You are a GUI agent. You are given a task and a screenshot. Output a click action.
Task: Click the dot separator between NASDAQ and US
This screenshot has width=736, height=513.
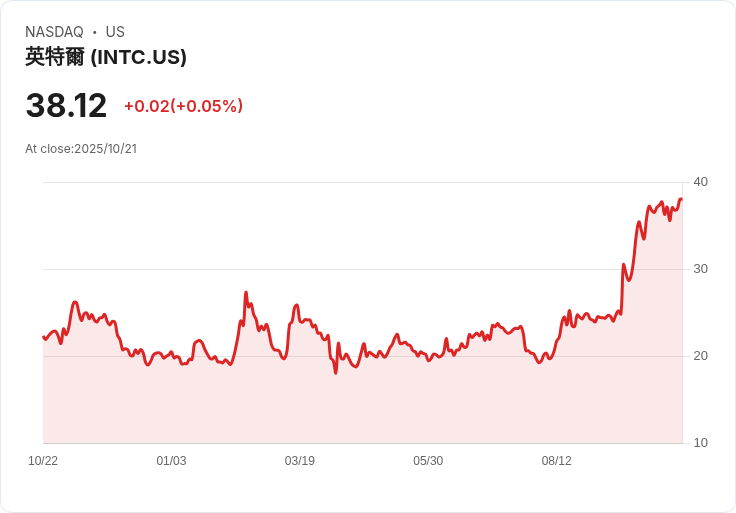94,32
